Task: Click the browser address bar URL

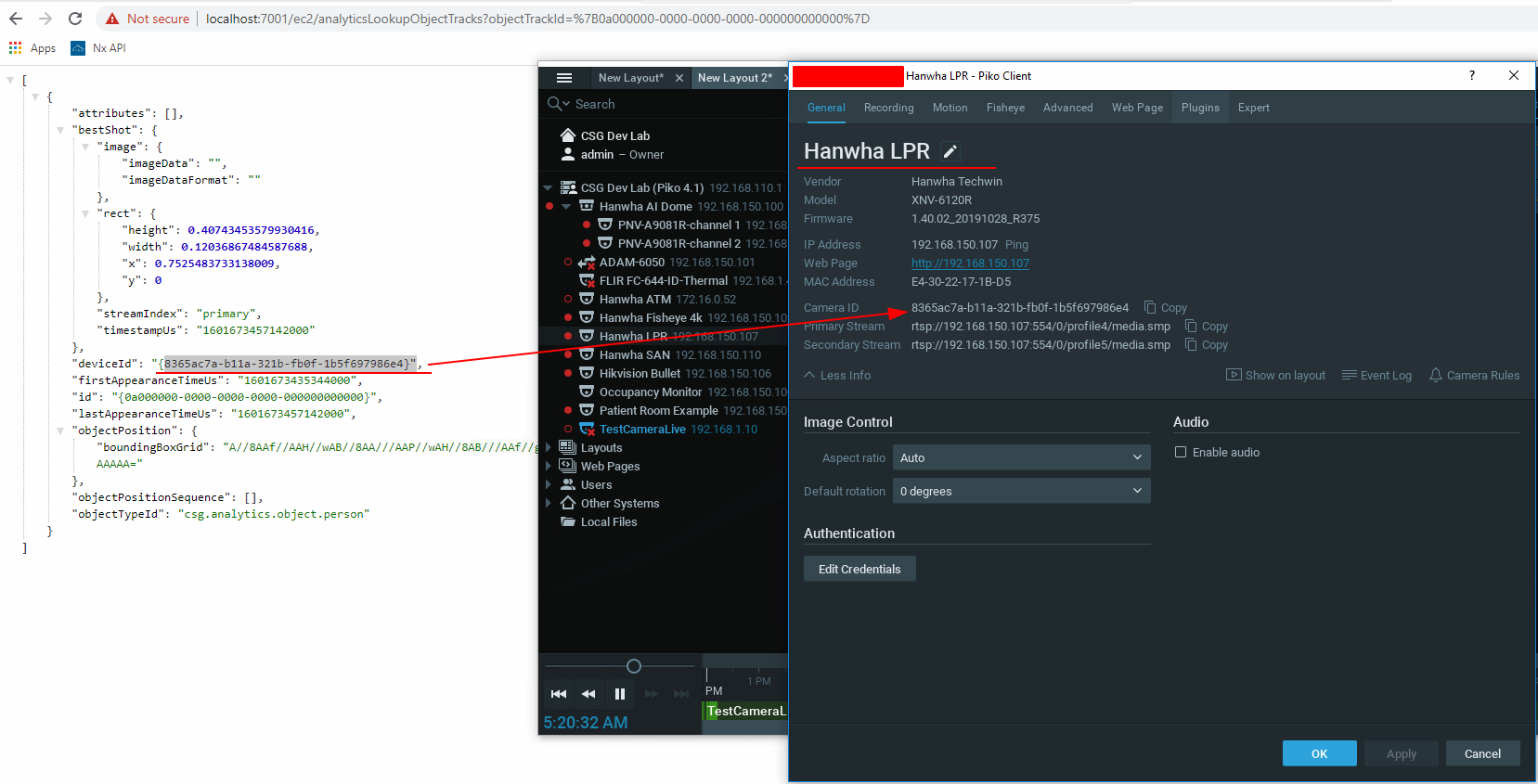Action: click(537, 19)
